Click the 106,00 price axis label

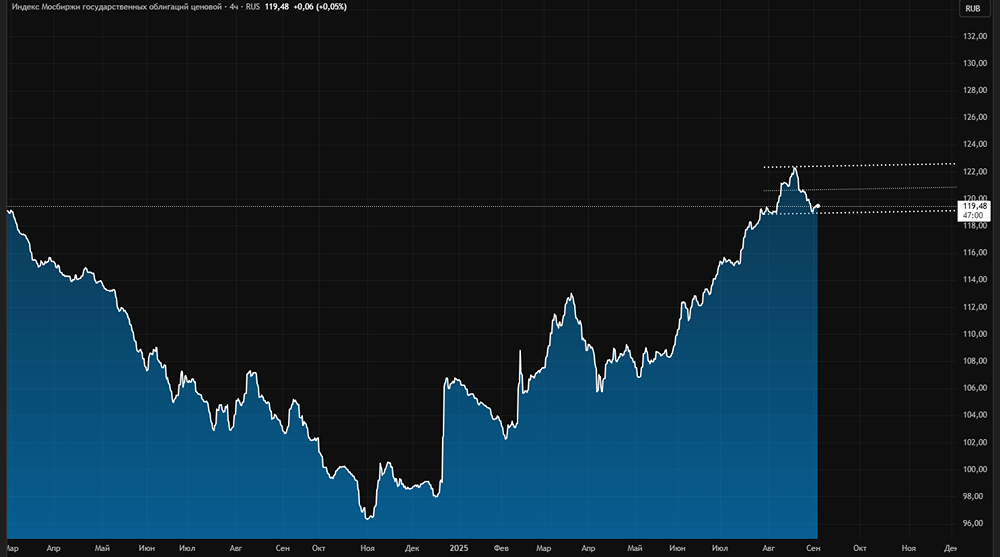coord(975,388)
